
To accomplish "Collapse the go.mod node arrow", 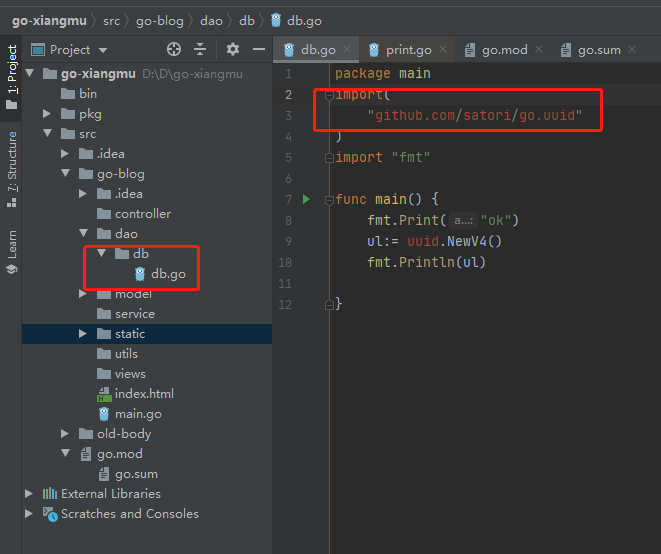I will 66,453.
